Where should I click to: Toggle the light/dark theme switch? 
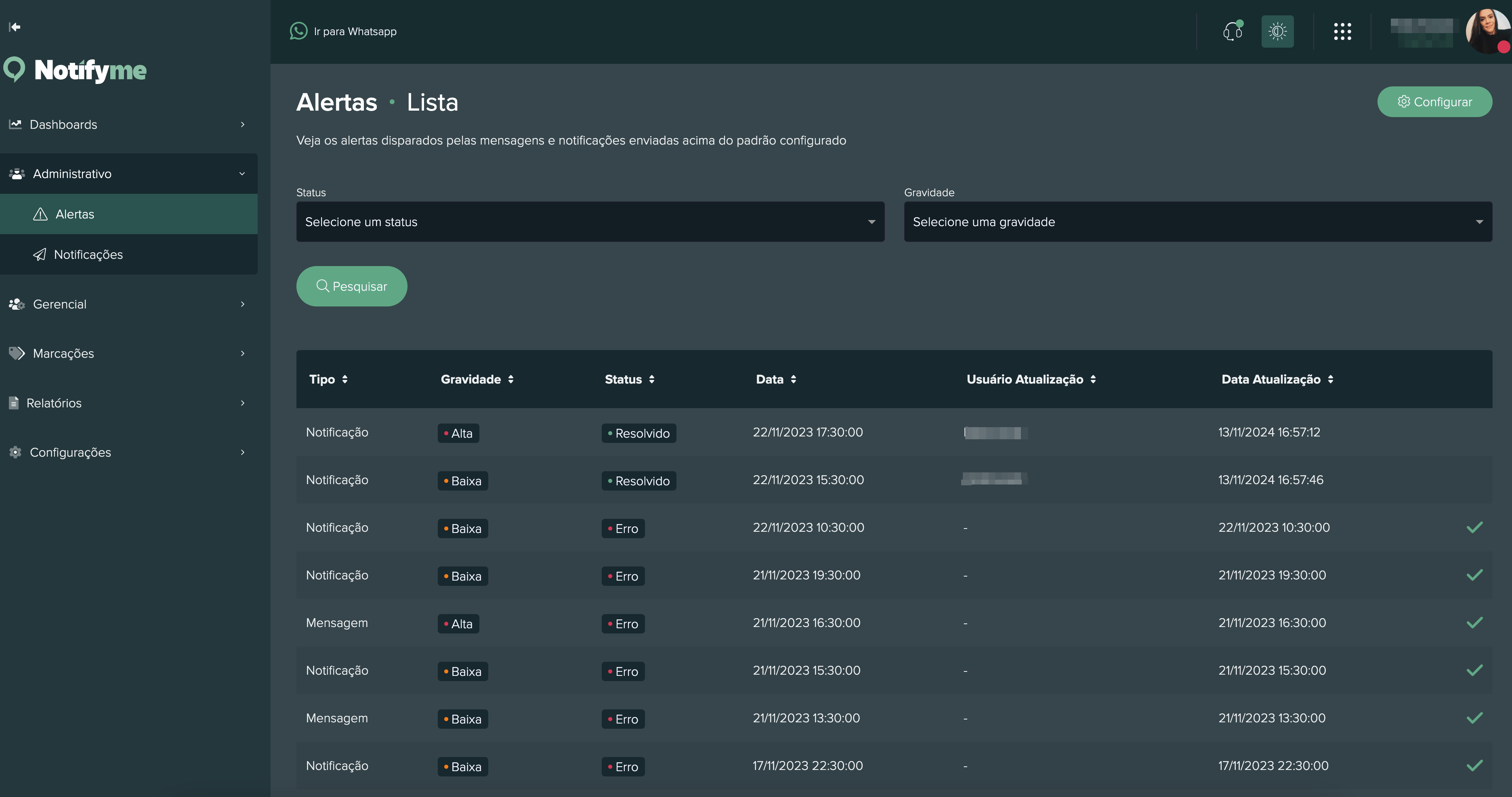1277,31
